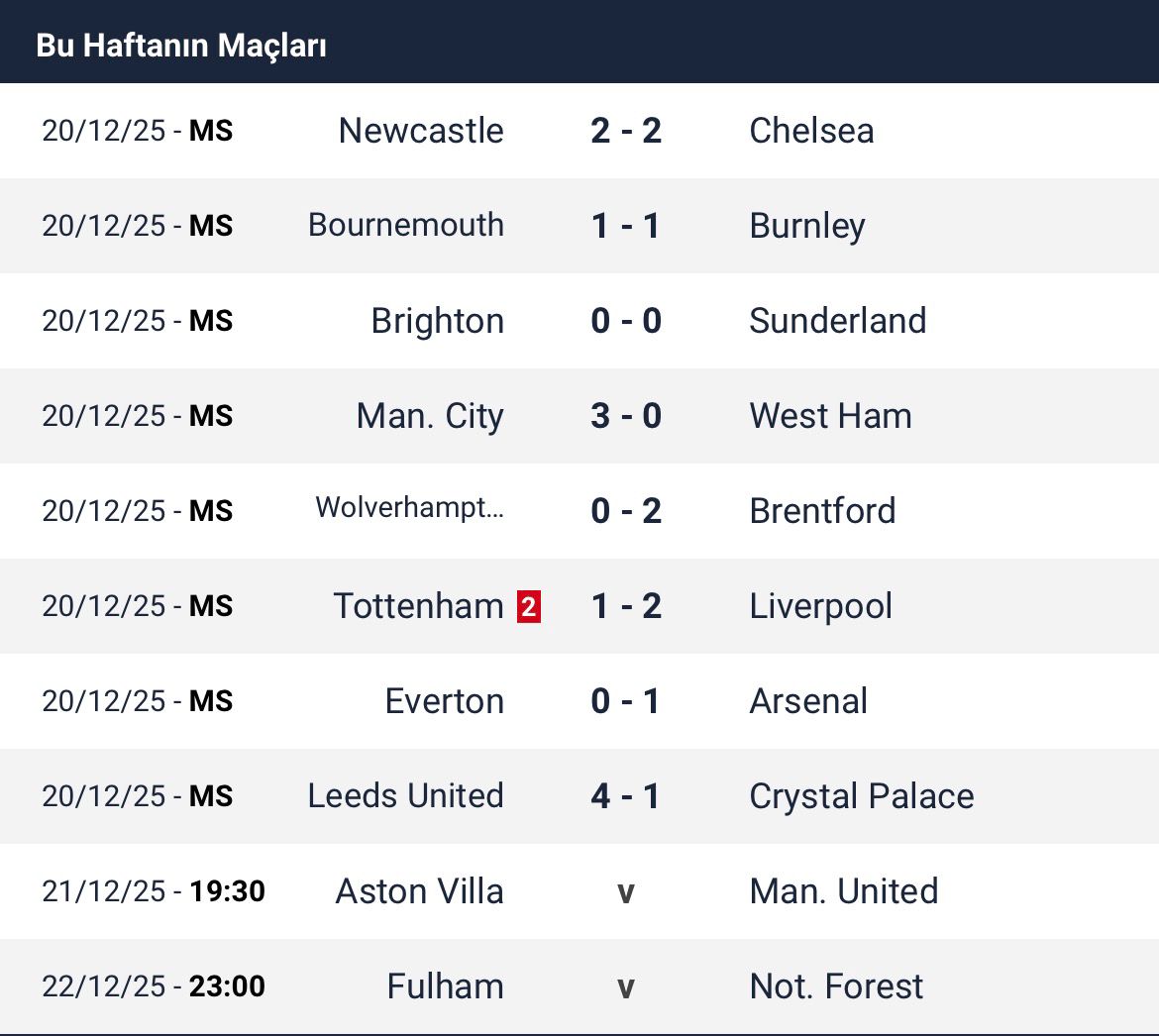Open the Newcastle team link
The image size is (1159, 1036).
421,131
